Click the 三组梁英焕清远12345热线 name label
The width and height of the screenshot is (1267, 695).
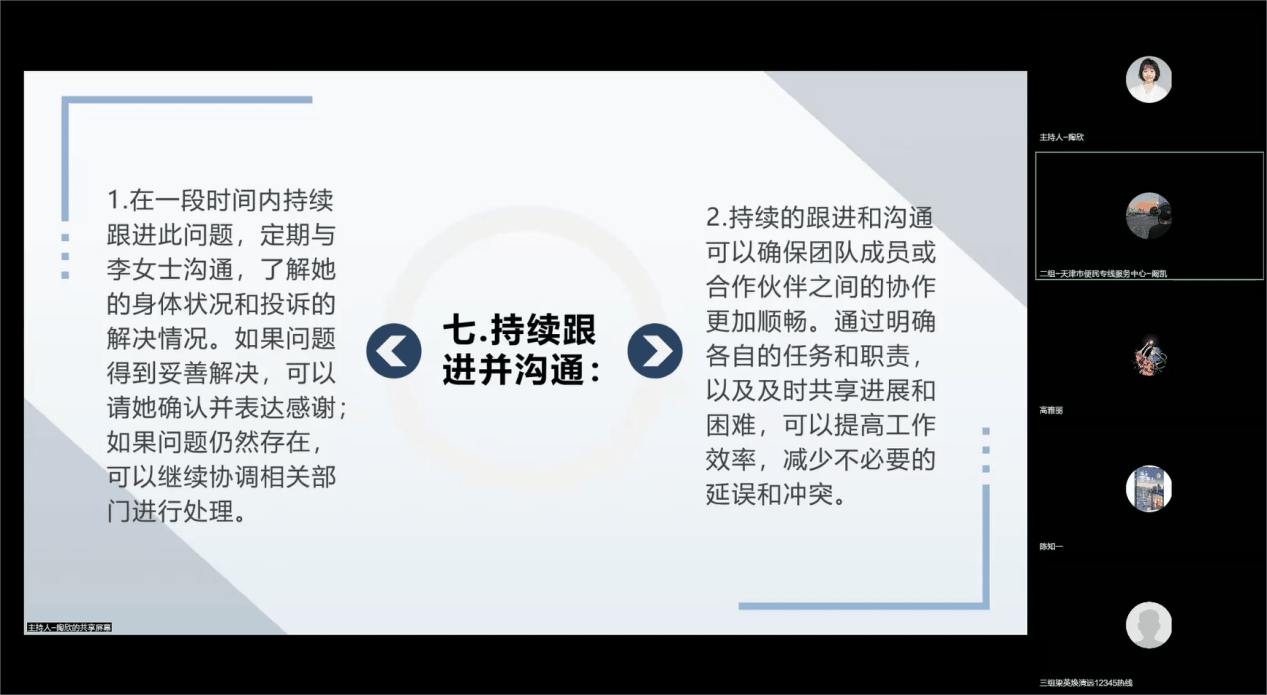tap(1085, 682)
